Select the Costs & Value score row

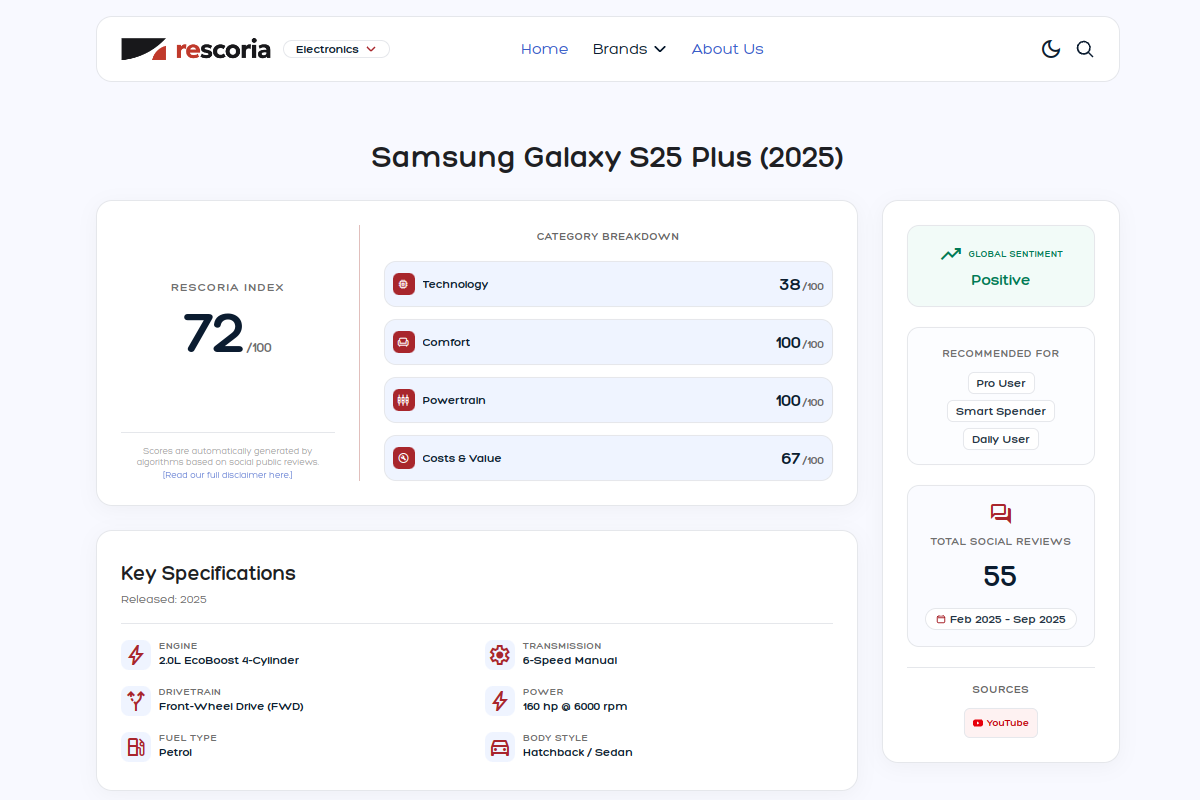point(608,458)
